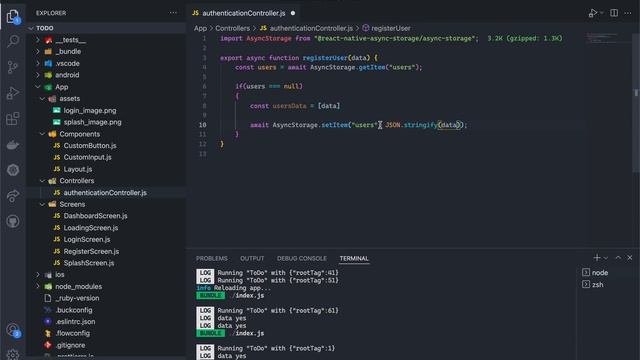Switch to the OUTPUT tab

tap(252, 258)
